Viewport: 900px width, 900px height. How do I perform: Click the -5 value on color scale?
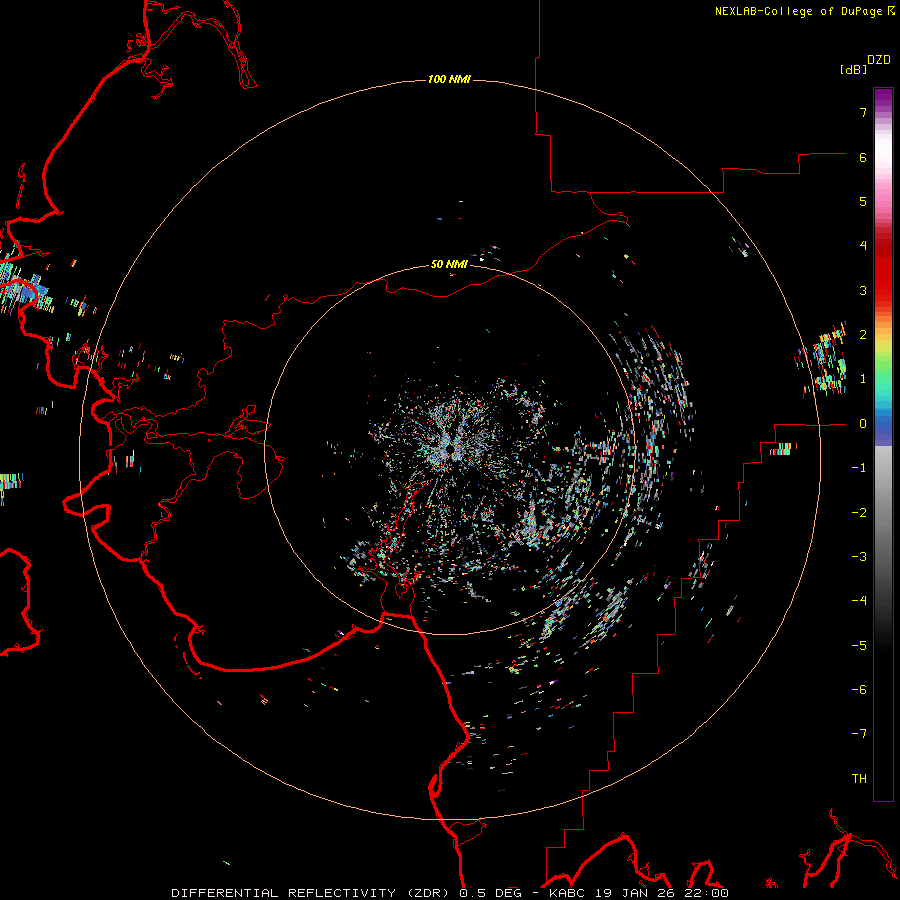click(x=859, y=646)
